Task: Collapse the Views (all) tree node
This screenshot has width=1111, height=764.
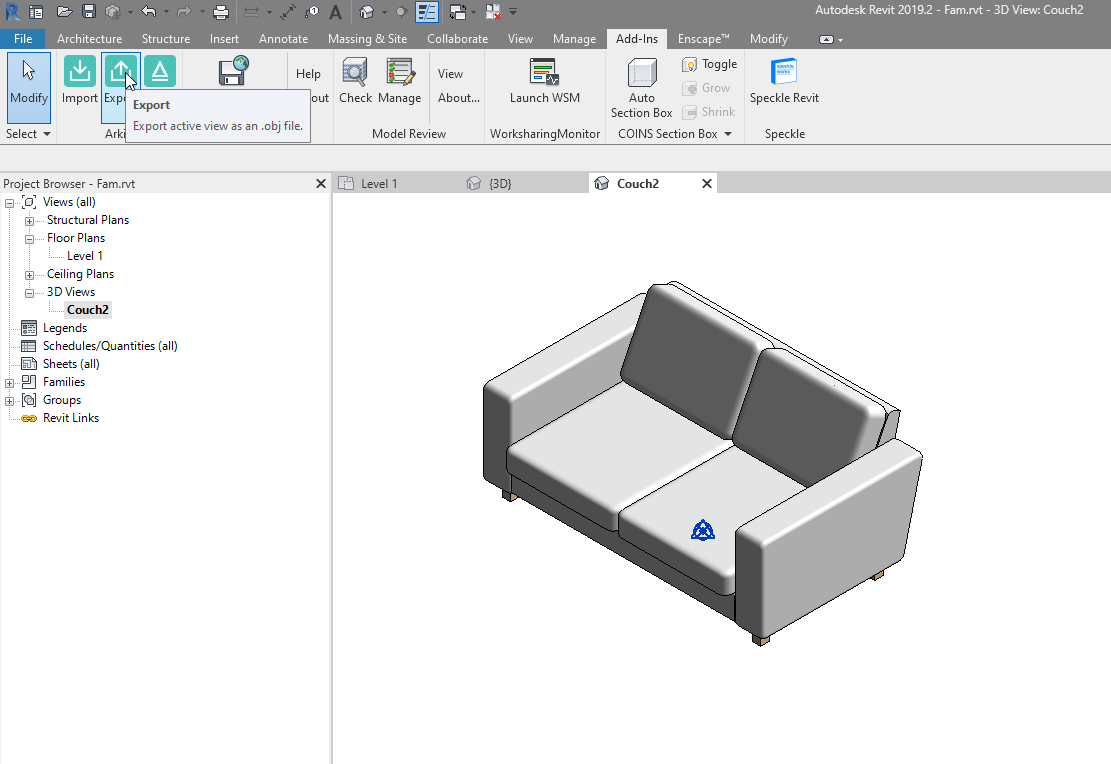Action: pyautogui.click(x=9, y=203)
